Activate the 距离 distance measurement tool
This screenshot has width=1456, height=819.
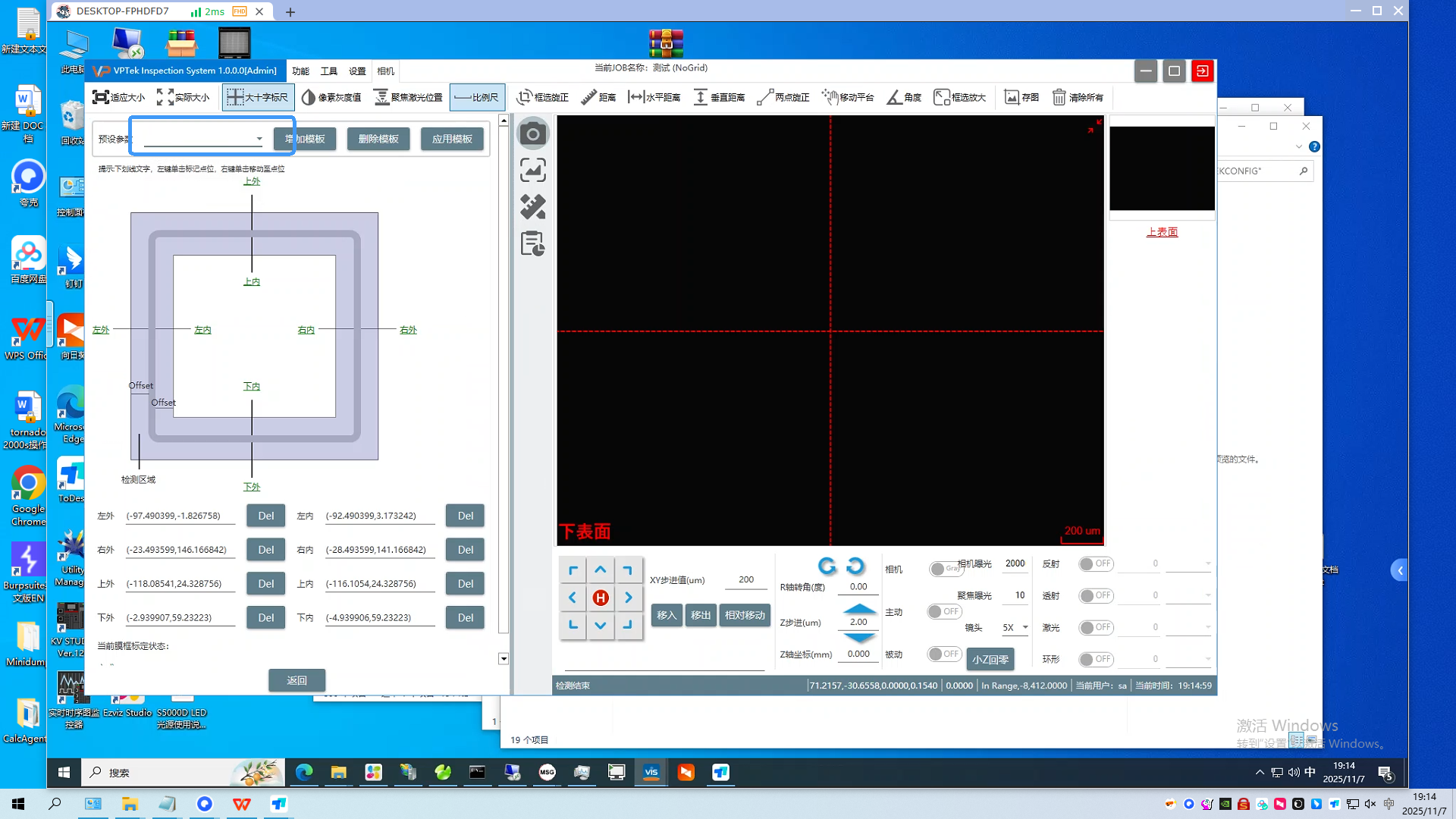[598, 97]
